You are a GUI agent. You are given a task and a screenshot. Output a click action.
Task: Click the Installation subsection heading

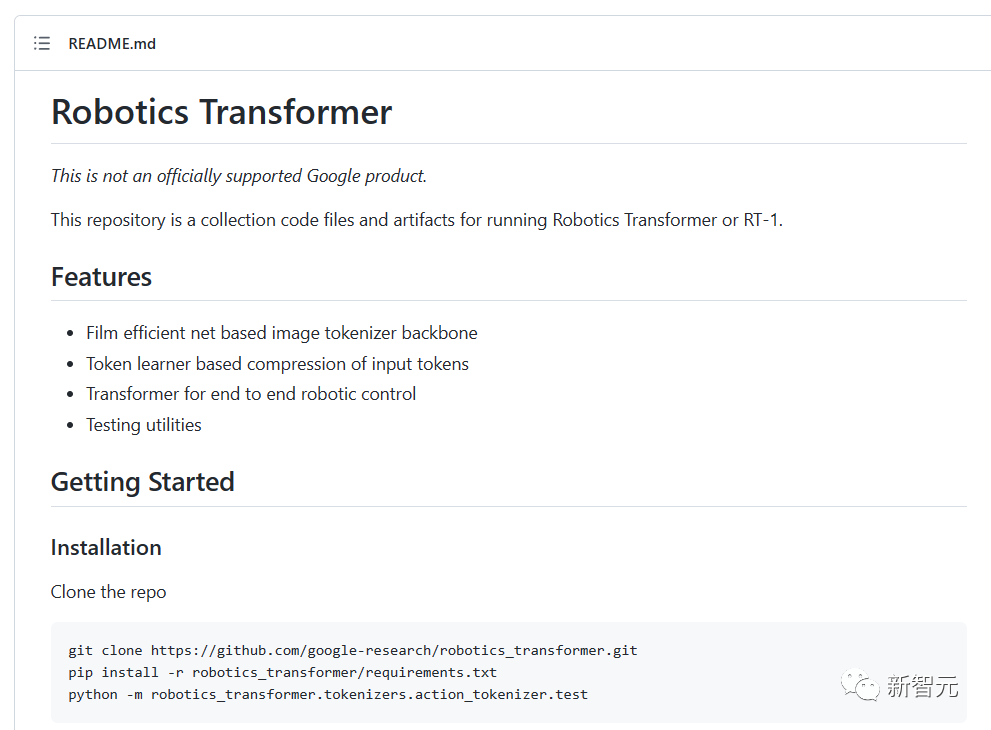click(x=106, y=547)
